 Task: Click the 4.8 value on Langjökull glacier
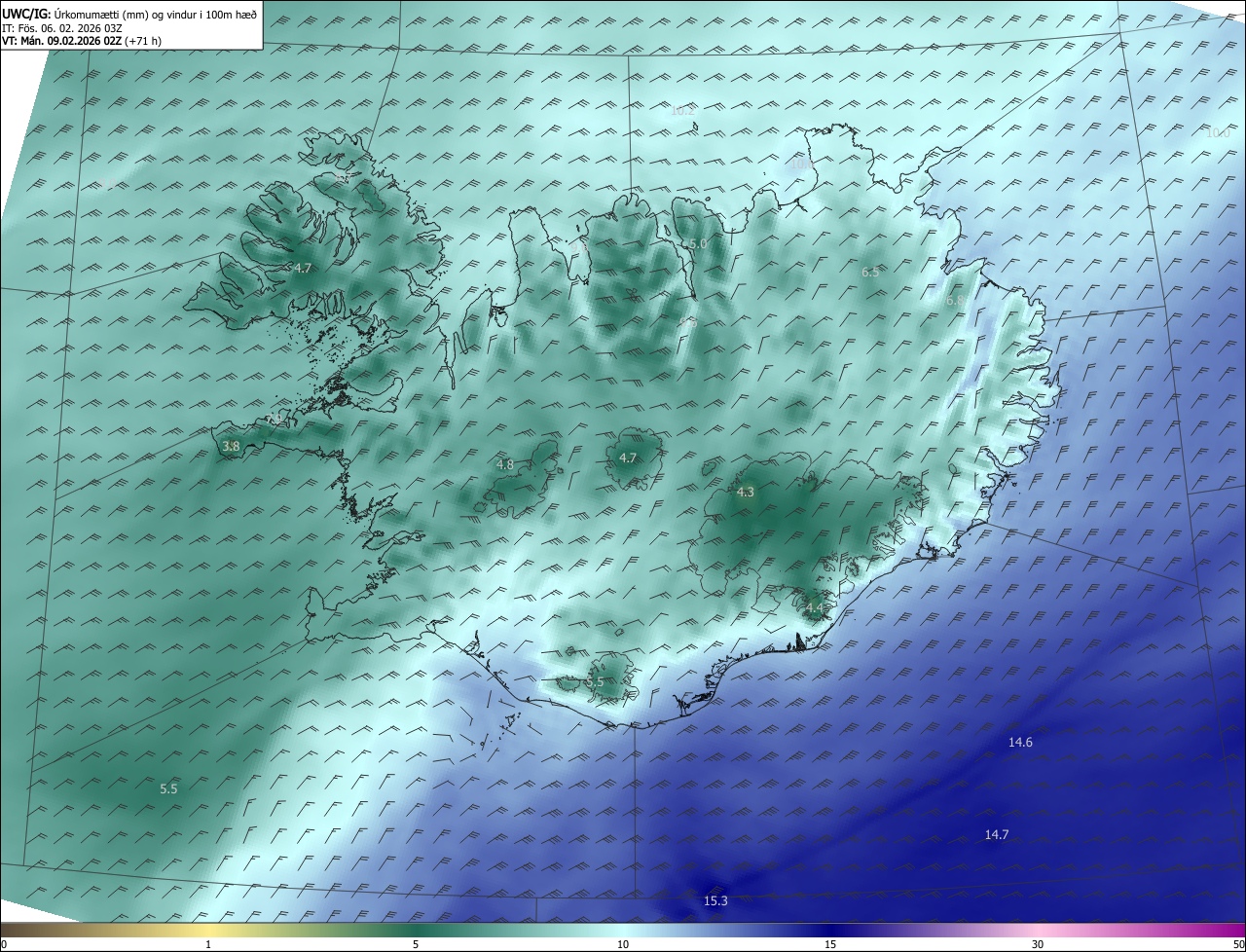pyautogui.click(x=504, y=465)
